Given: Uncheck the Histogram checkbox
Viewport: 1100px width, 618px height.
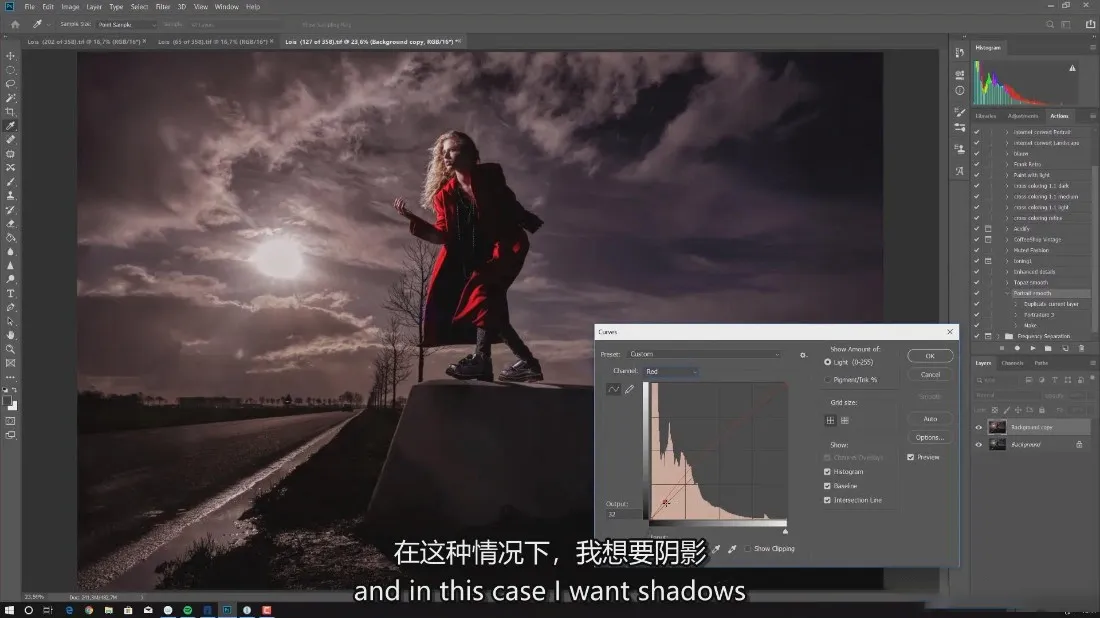Looking at the screenshot, I should [827, 472].
